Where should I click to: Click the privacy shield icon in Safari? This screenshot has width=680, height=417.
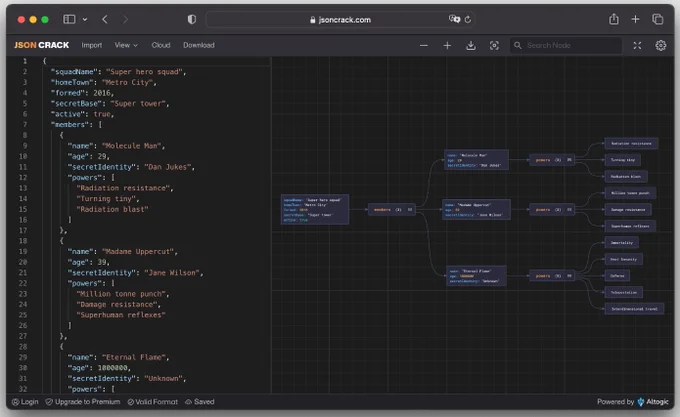point(192,19)
